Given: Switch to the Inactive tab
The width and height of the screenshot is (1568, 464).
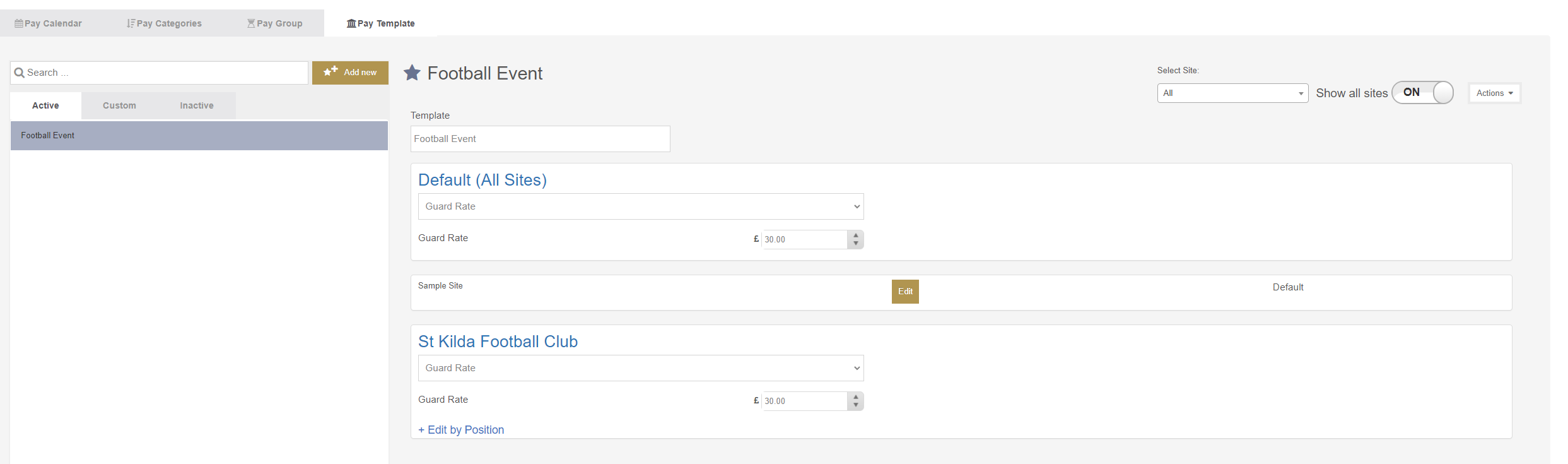Looking at the screenshot, I should pos(197,105).
